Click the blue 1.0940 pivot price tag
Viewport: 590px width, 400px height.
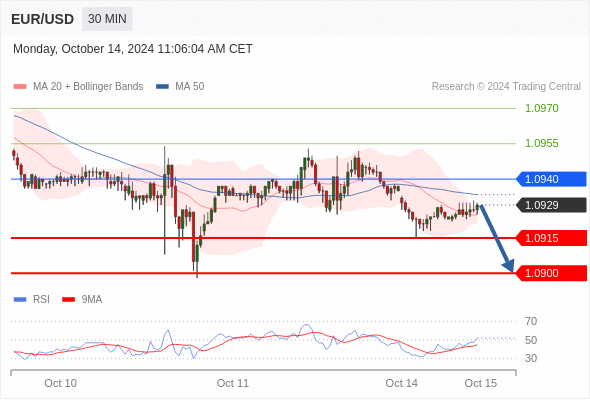point(551,179)
